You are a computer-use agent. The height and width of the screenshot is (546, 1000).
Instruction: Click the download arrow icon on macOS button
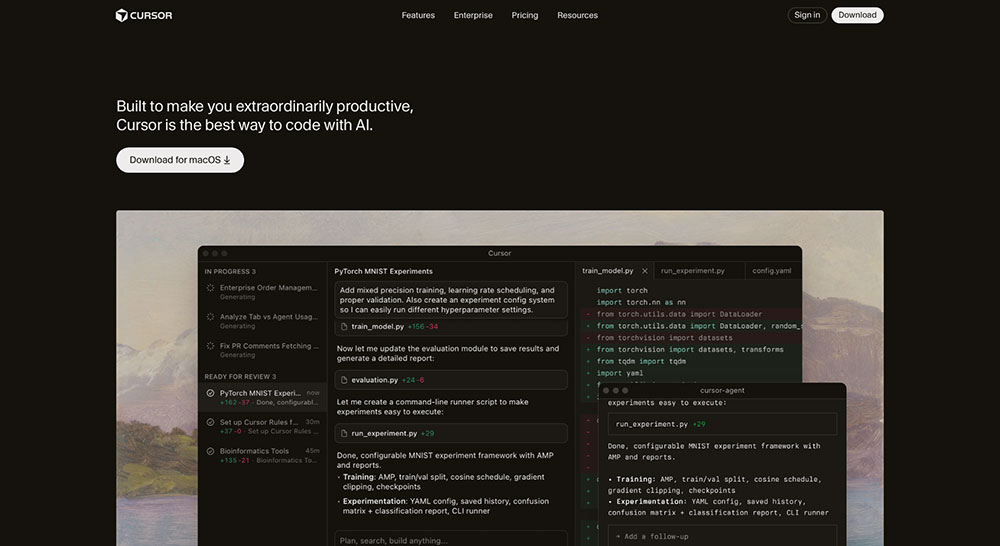[x=226, y=160]
